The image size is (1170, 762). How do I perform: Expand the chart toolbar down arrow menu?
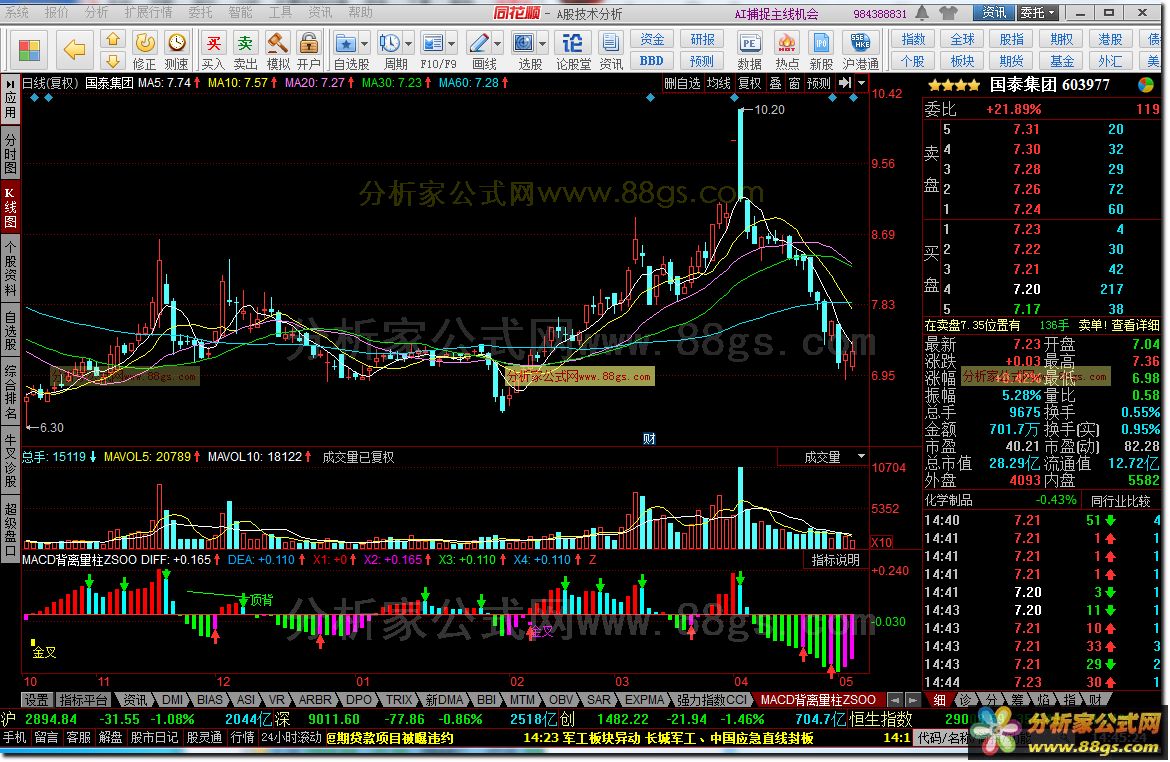coord(862,83)
